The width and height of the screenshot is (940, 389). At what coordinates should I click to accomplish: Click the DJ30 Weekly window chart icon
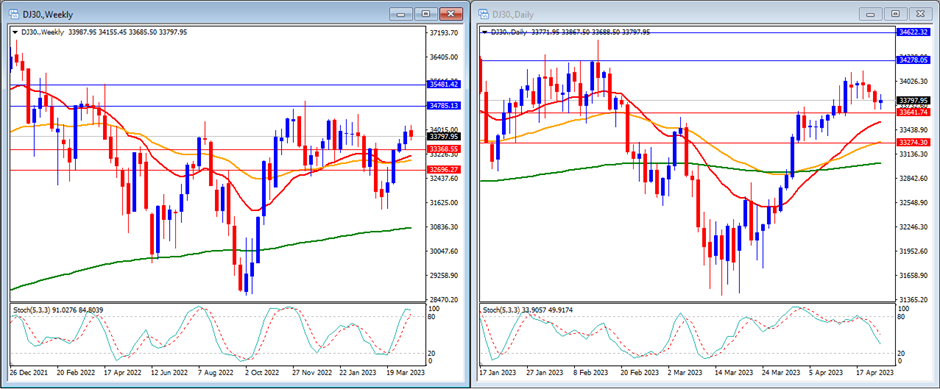point(13,13)
